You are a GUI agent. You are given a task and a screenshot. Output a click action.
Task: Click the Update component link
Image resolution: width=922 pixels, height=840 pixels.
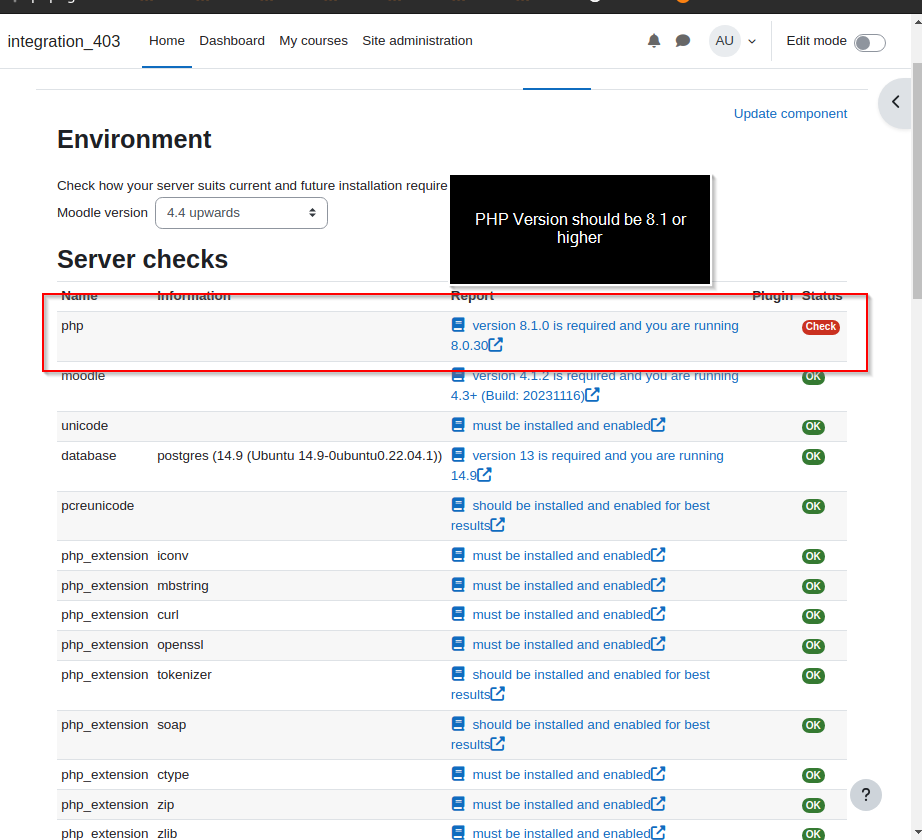click(790, 113)
